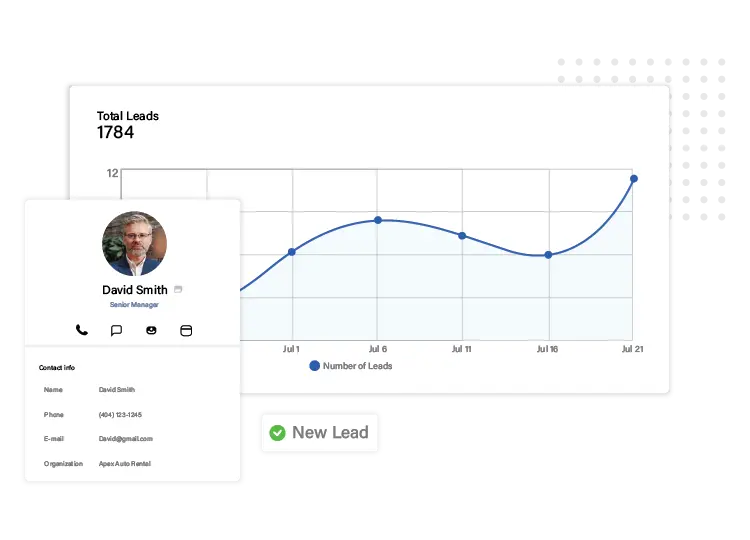Viewport: 750px width, 540px height.
Task: Select the Jul 21 data point
Action: [x=633, y=179]
